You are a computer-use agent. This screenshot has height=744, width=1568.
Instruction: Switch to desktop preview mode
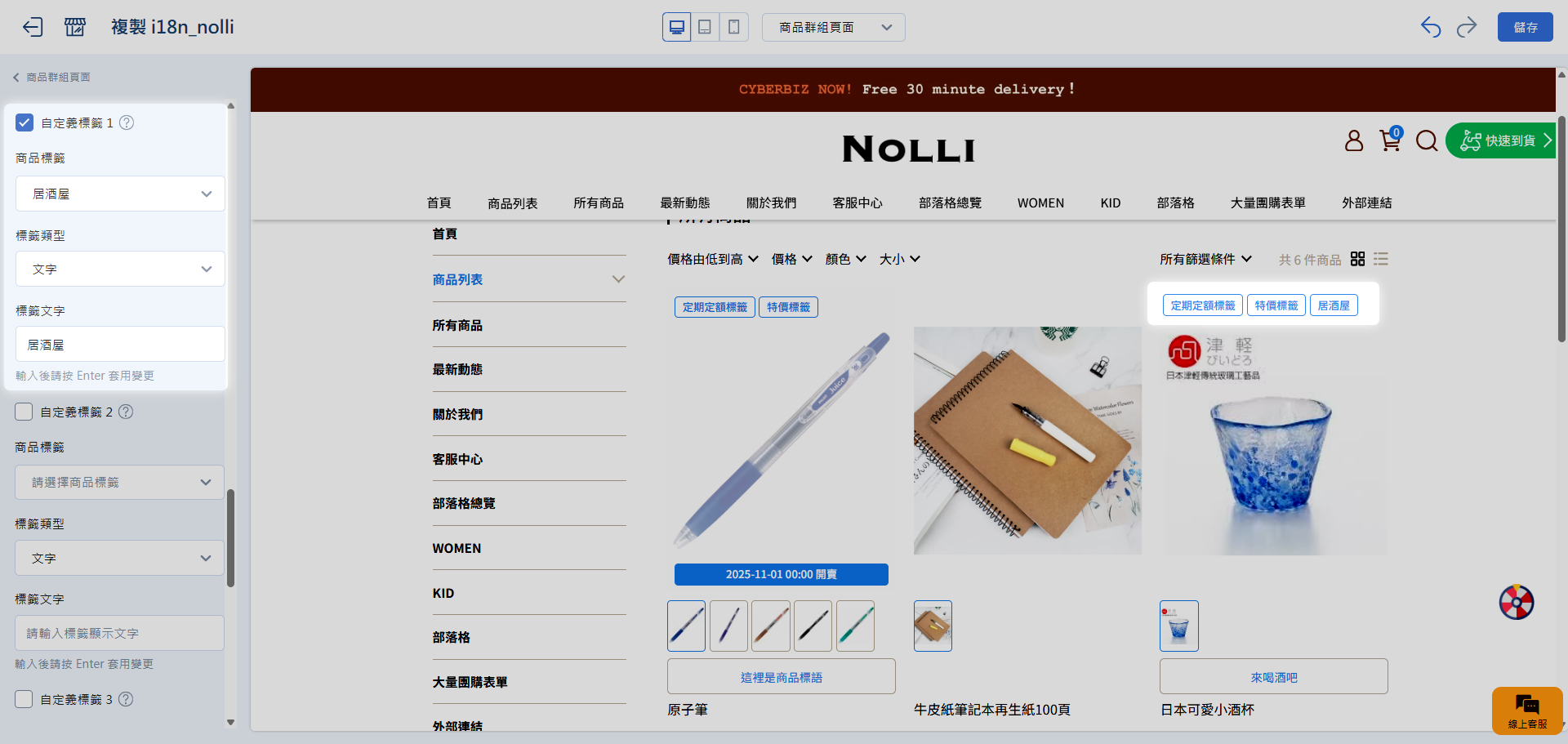click(676, 27)
